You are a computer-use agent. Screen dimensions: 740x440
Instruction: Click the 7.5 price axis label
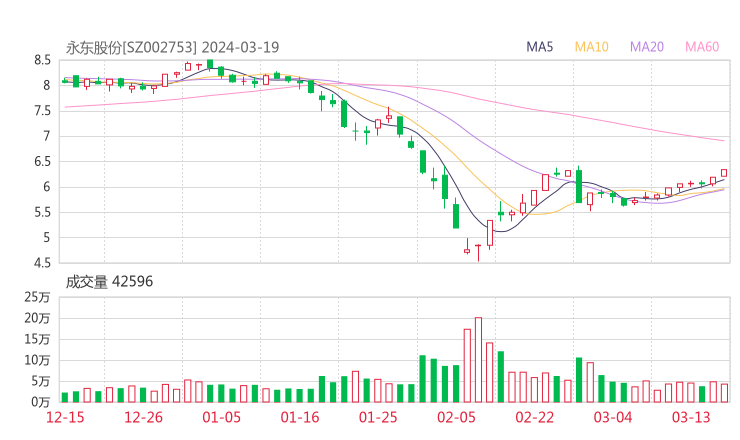click(42, 111)
